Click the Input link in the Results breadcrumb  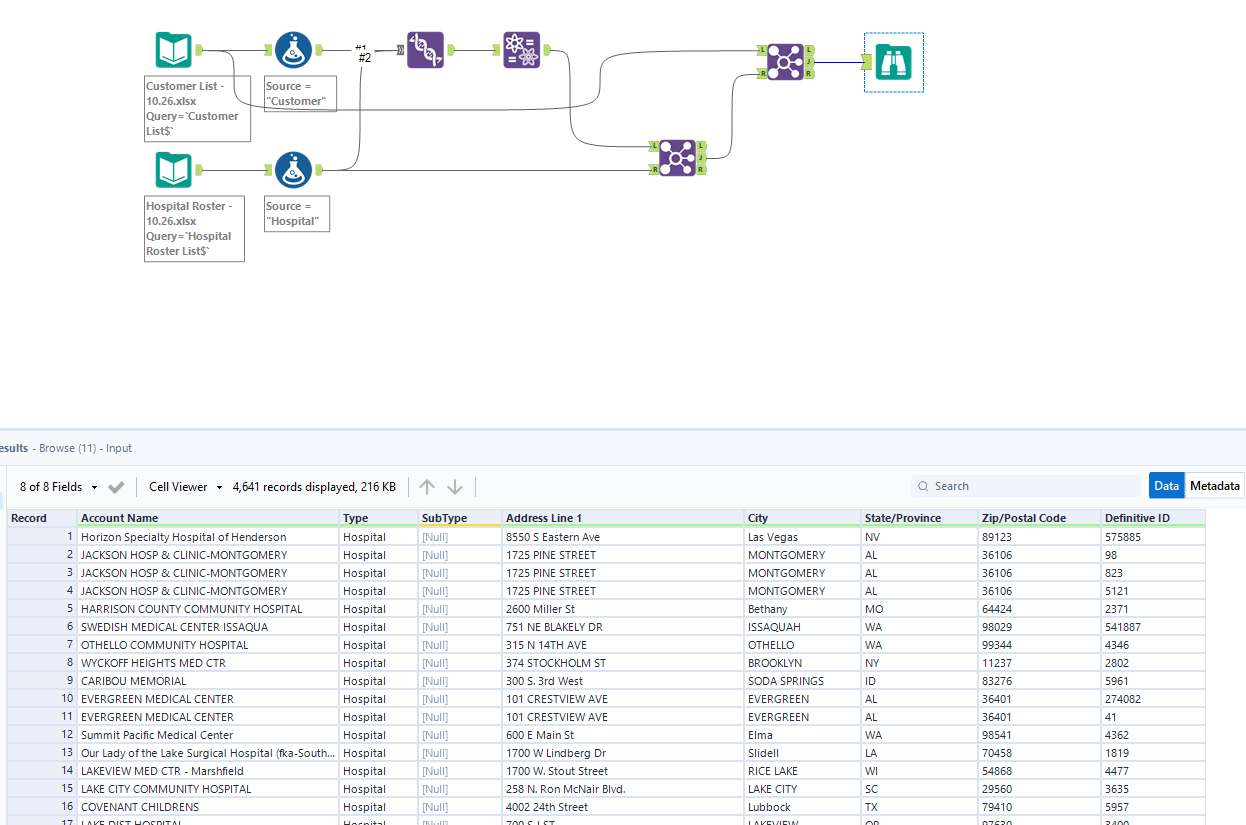coord(119,448)
